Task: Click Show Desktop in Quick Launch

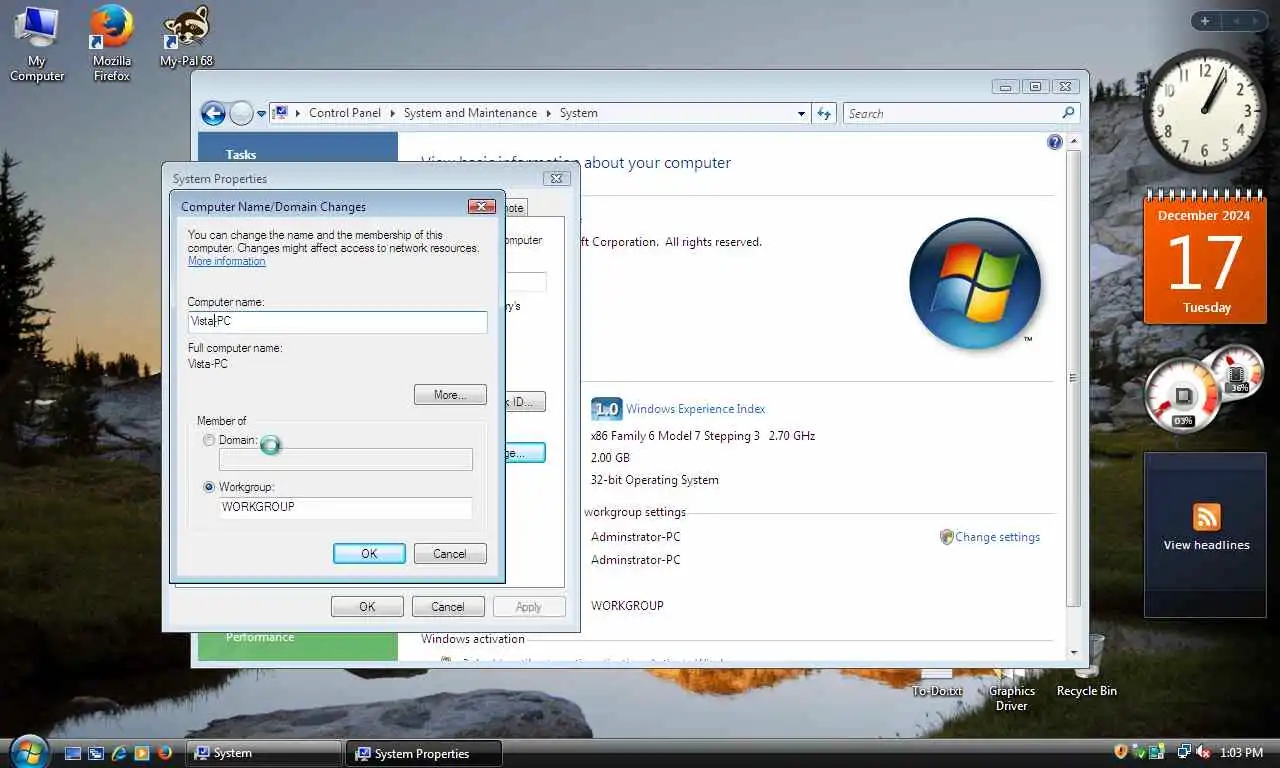Action: [73, 753]
